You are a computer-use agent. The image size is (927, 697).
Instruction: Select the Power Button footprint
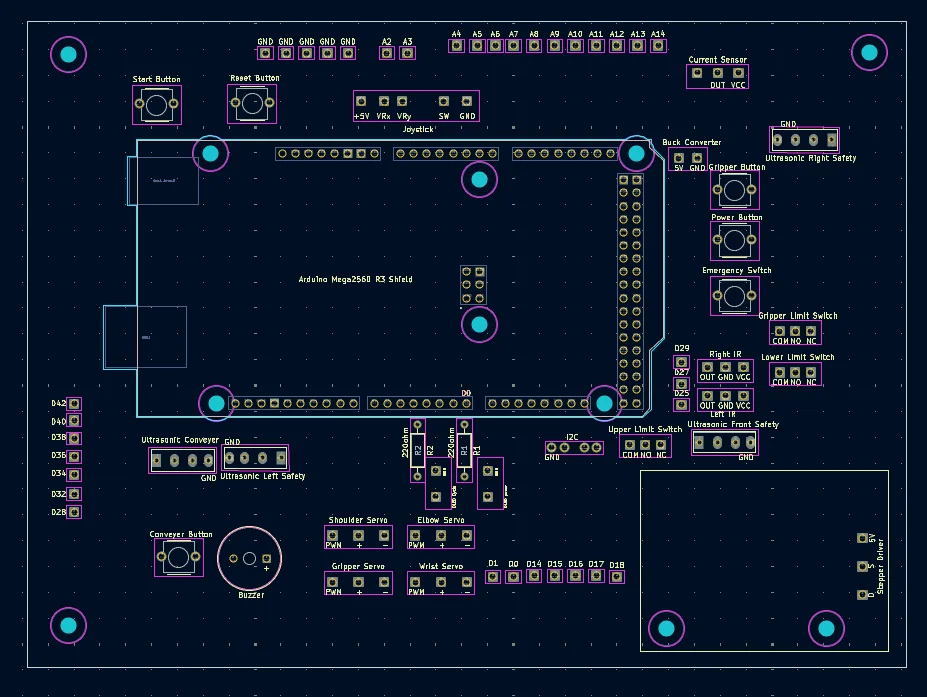735,241
